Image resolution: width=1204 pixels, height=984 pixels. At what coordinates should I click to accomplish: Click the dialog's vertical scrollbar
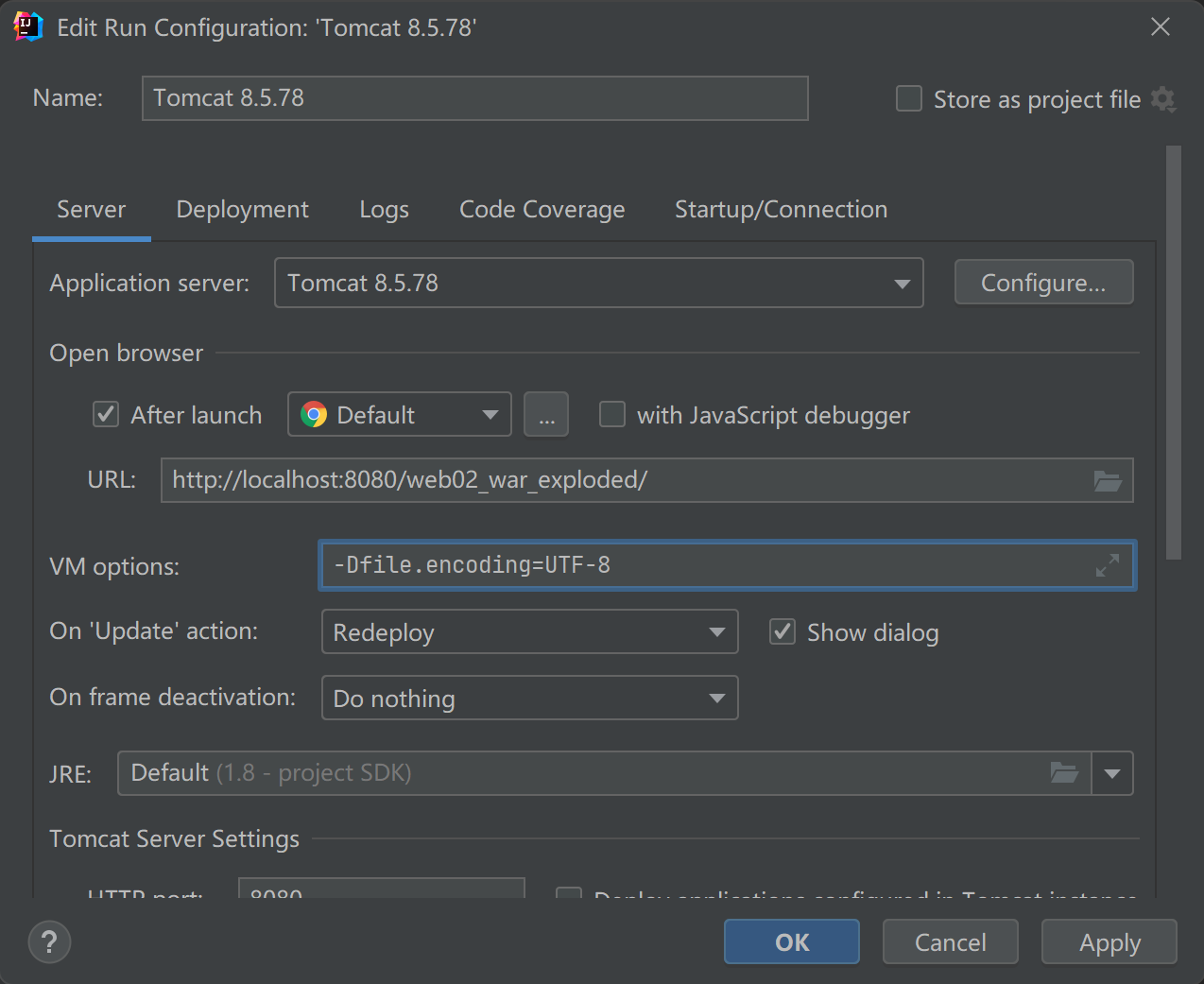tap(1174, 353)
